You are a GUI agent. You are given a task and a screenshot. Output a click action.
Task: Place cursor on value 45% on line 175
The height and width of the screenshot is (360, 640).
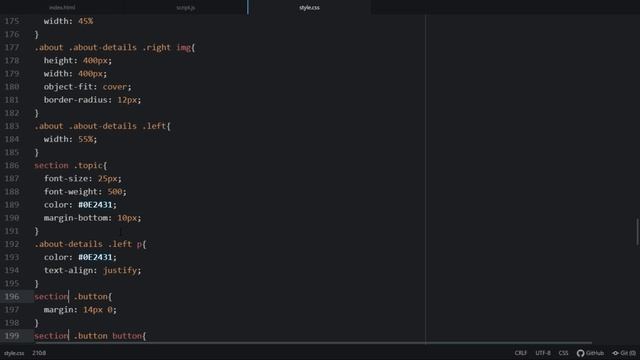pyautogui.click(x=86, y=21)
